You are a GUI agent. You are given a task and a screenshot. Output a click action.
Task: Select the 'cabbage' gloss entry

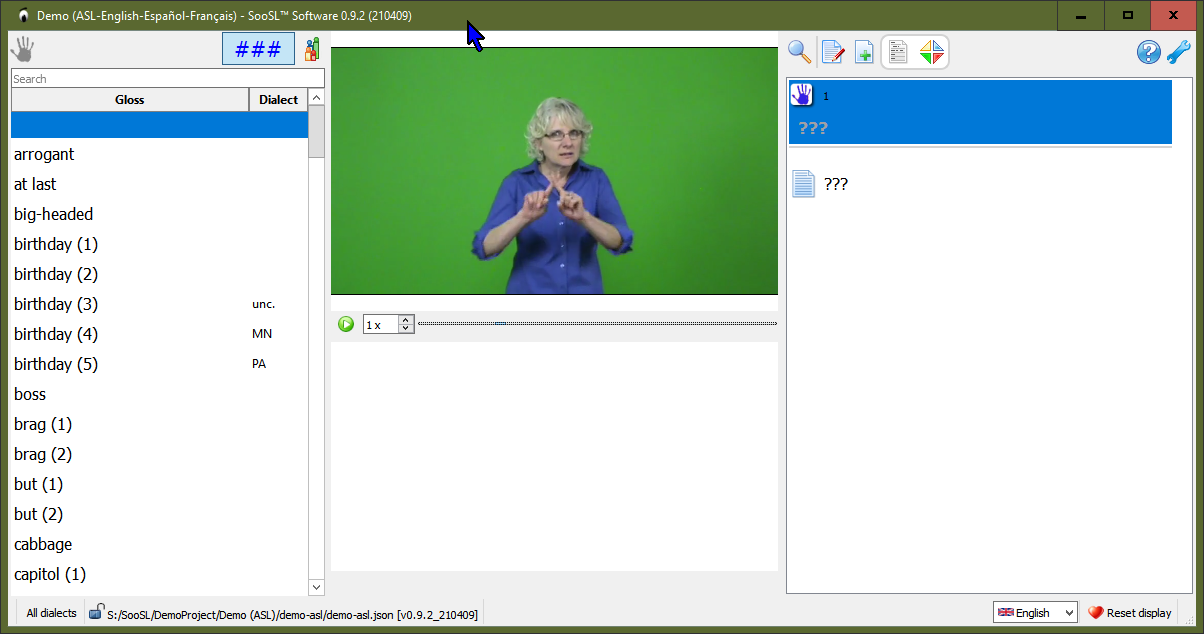click(159, 544)
